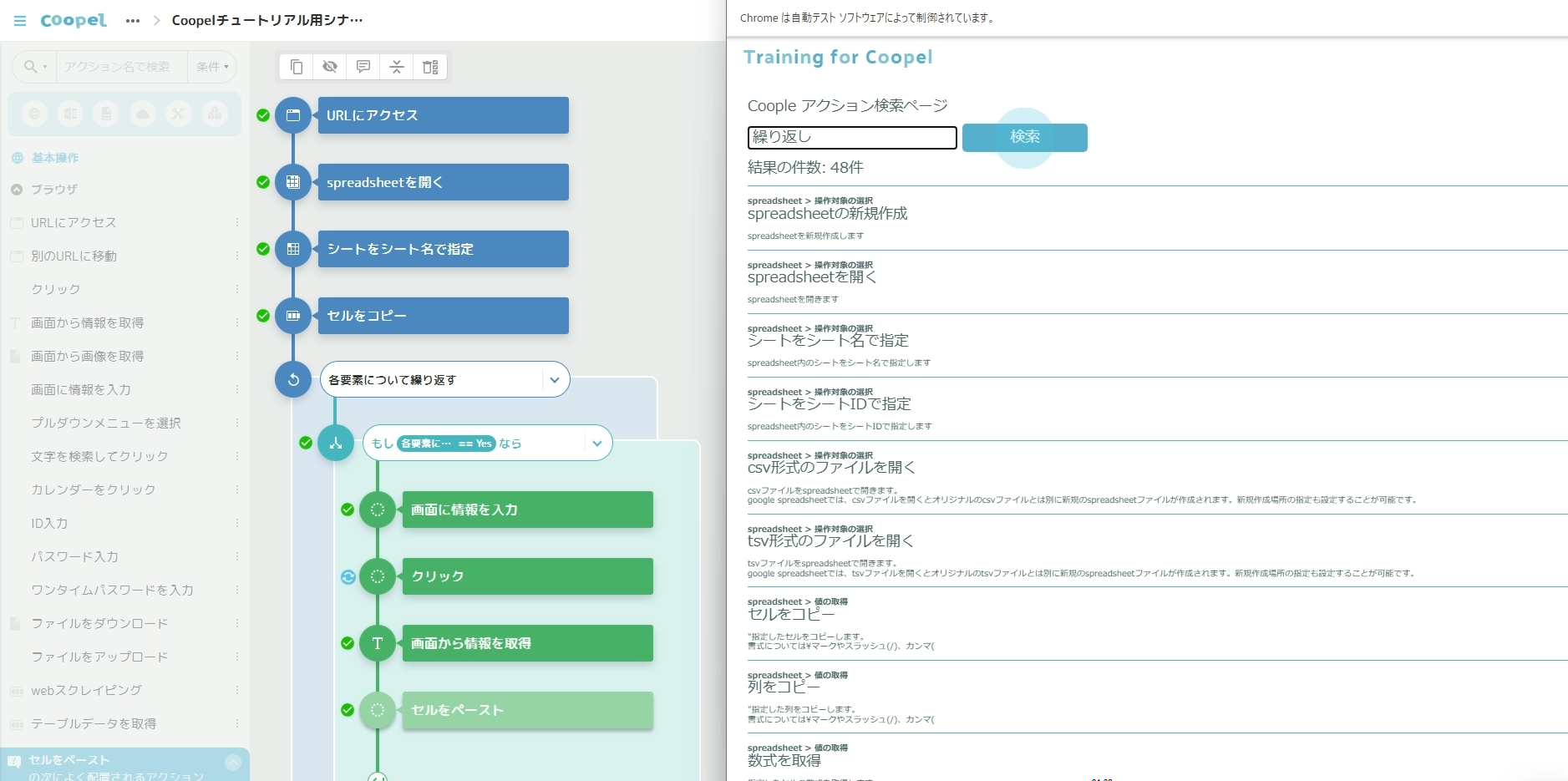Select the spreadsheetを開く step block
The image size is (1568, 781).
443,182
